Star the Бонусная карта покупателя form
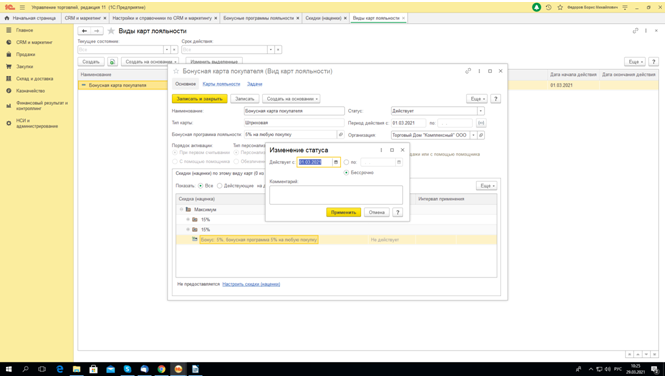The height and width of the screenshot is (378, 666). (176, 71)
